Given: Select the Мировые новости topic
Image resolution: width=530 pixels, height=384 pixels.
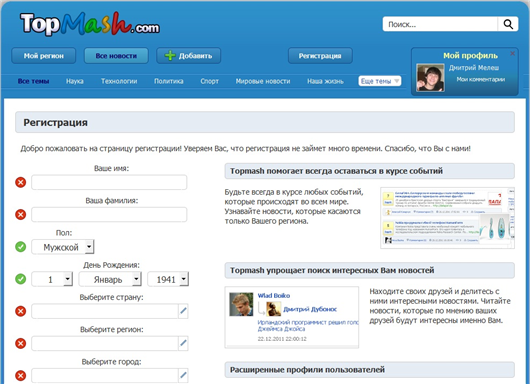Looking at the screenshot, I should (x=263, y=81).
